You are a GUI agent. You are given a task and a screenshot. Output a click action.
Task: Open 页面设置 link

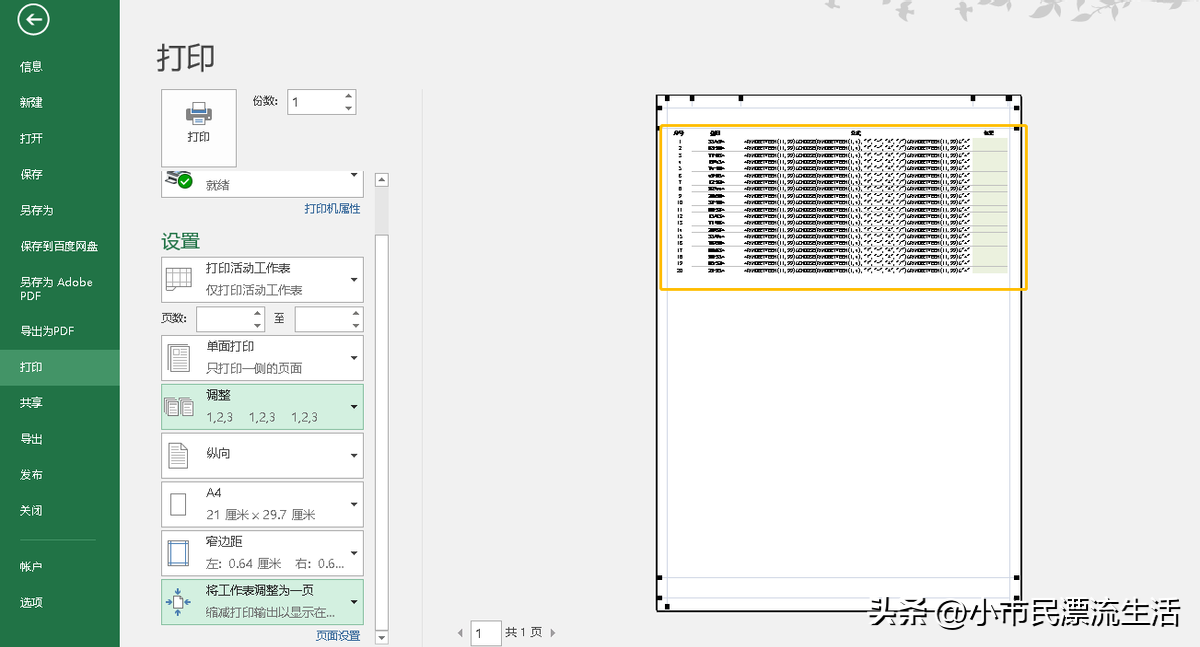coord(338,636)
